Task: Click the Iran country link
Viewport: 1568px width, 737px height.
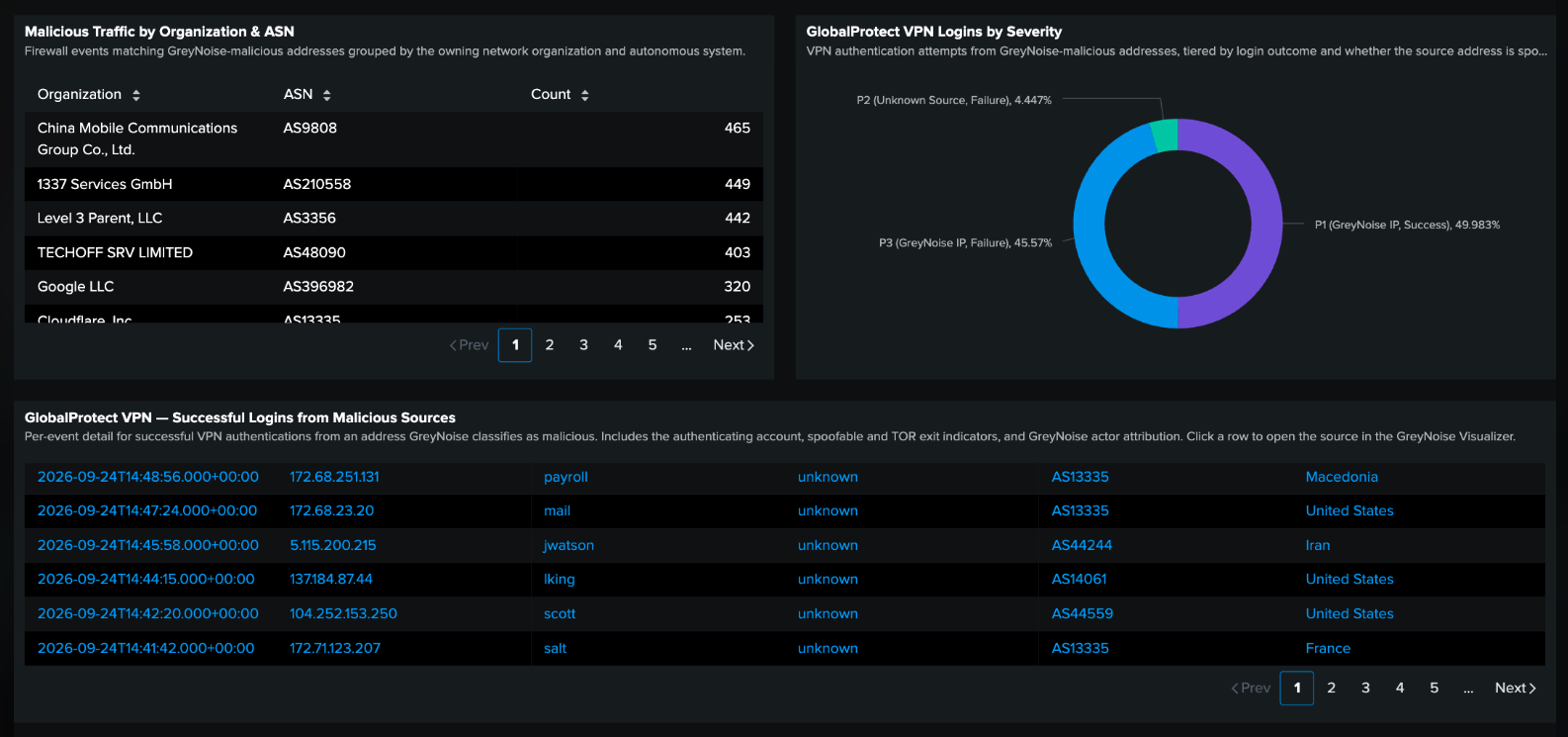Action: [x=1318, y=546]
